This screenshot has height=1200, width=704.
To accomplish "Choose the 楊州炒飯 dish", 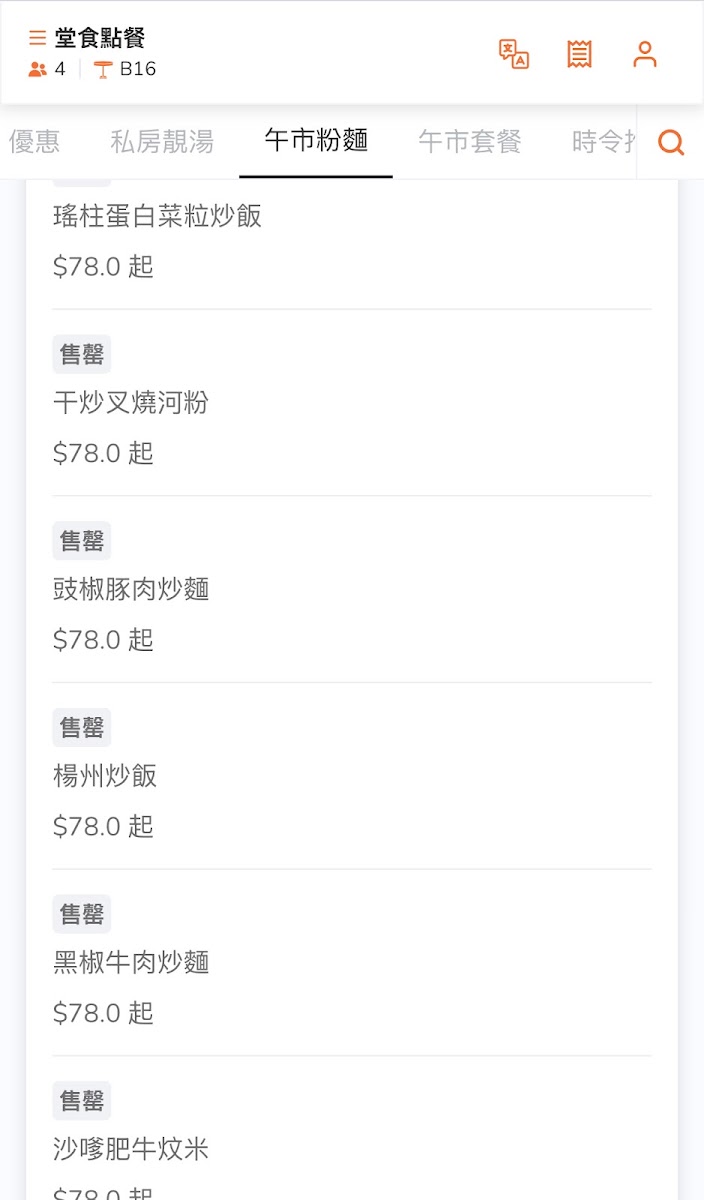I will (105, 776).
